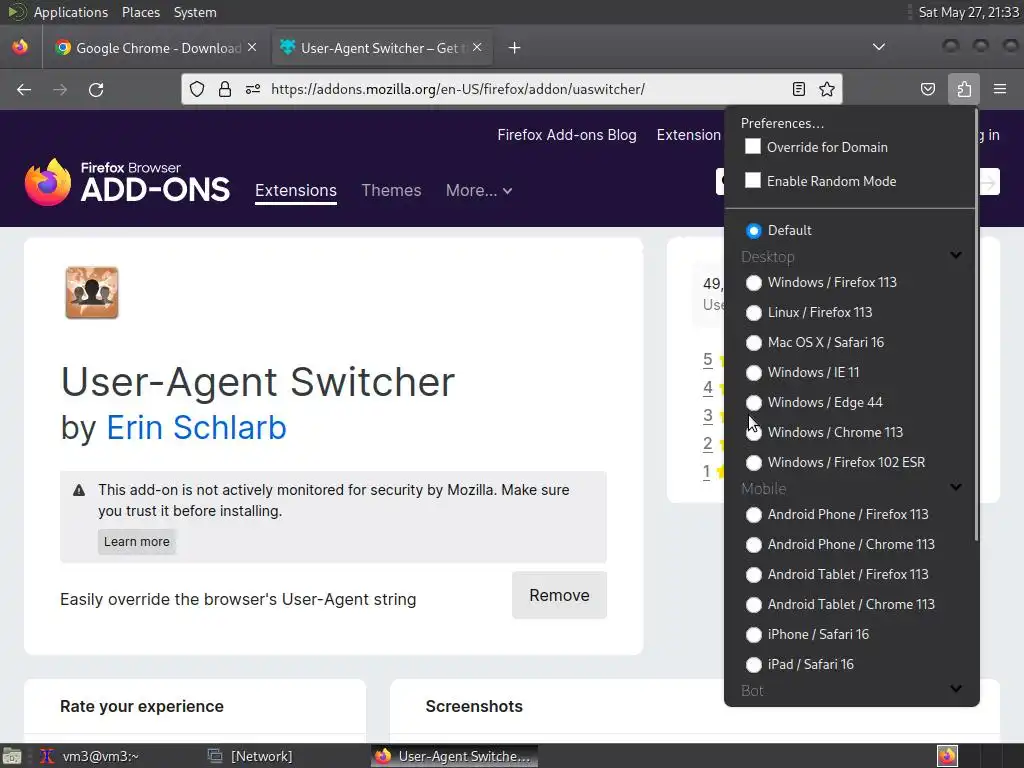Screen dimensions: 1024x768
Task: Select Linux / Firefox 113 user agent
Action: pos(754,313)
